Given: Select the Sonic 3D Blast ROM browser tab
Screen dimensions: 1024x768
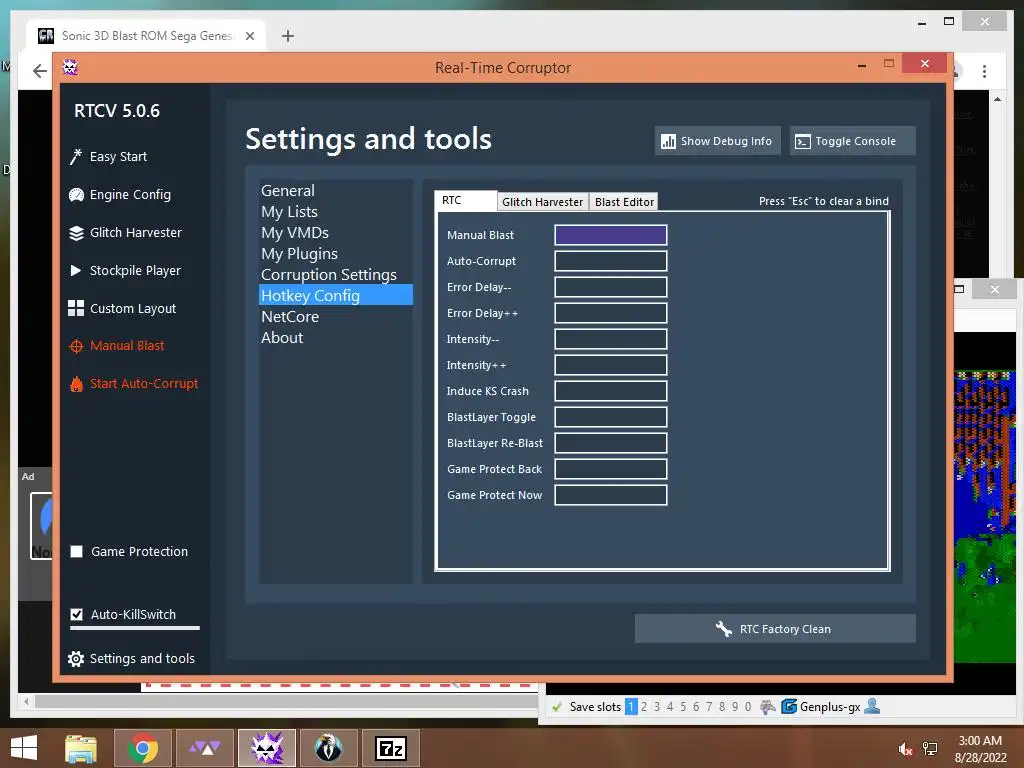Looking at the screenshot, I should click(146, 36).
